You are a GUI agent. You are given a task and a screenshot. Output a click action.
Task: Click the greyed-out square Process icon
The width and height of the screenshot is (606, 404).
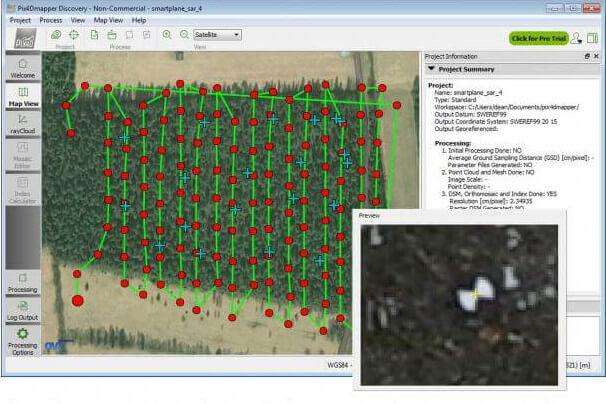(x=129, y=35)
